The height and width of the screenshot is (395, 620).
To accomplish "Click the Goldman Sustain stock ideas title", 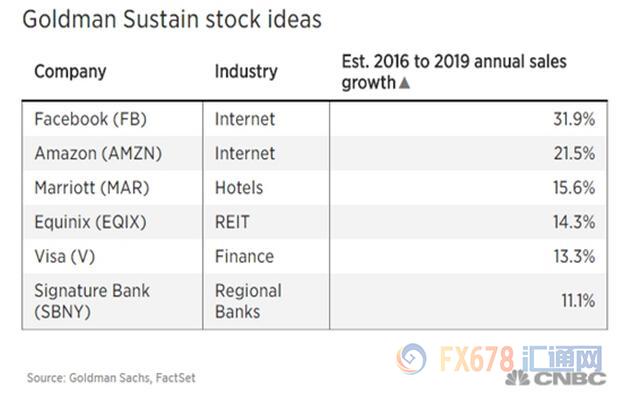I will (172, 19).
